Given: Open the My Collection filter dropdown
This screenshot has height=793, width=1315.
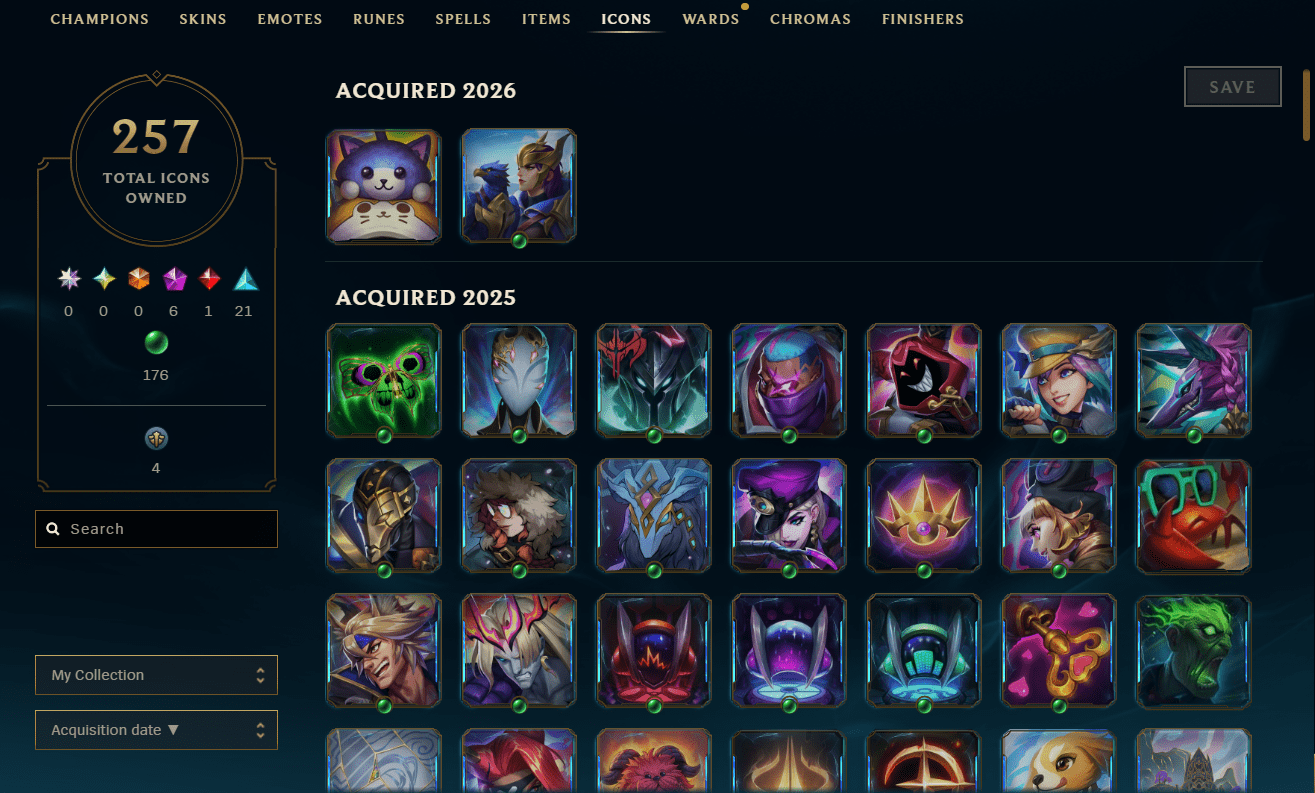Looking at the screenshot, I should point(156,675).
